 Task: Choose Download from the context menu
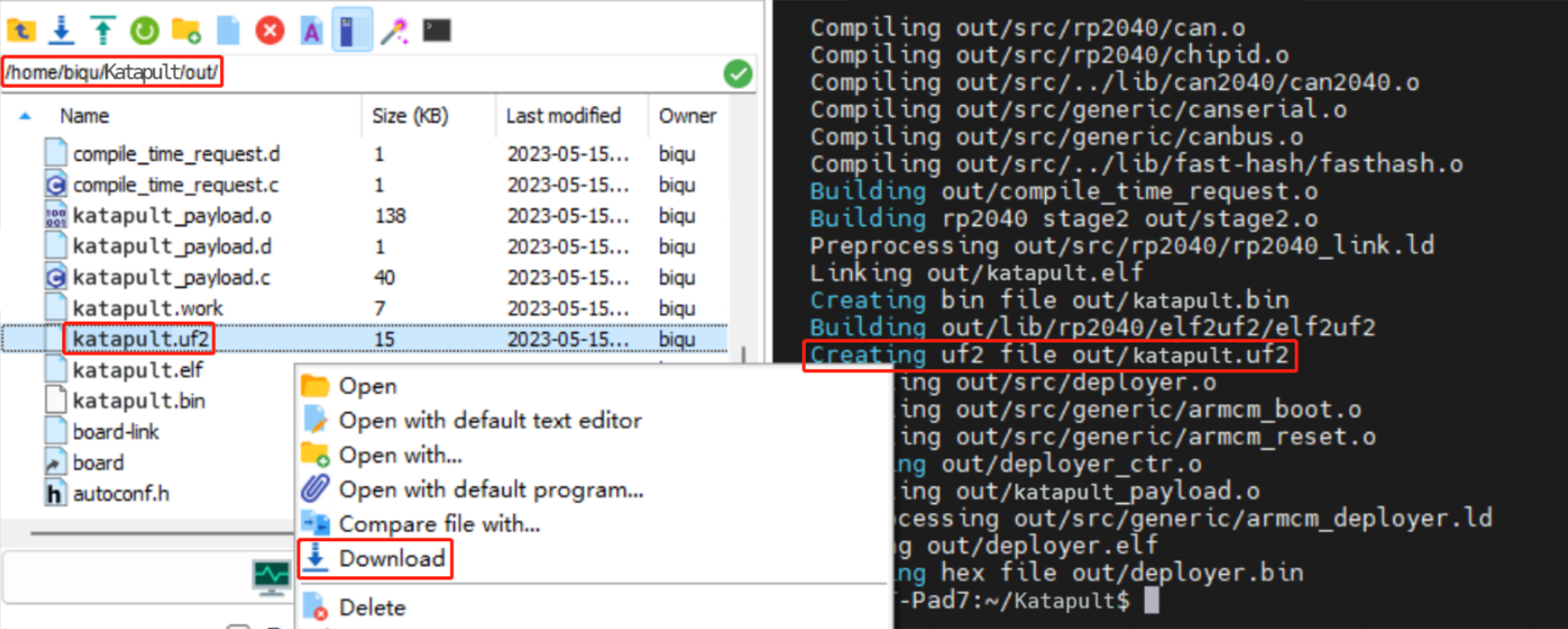(392, 559)
